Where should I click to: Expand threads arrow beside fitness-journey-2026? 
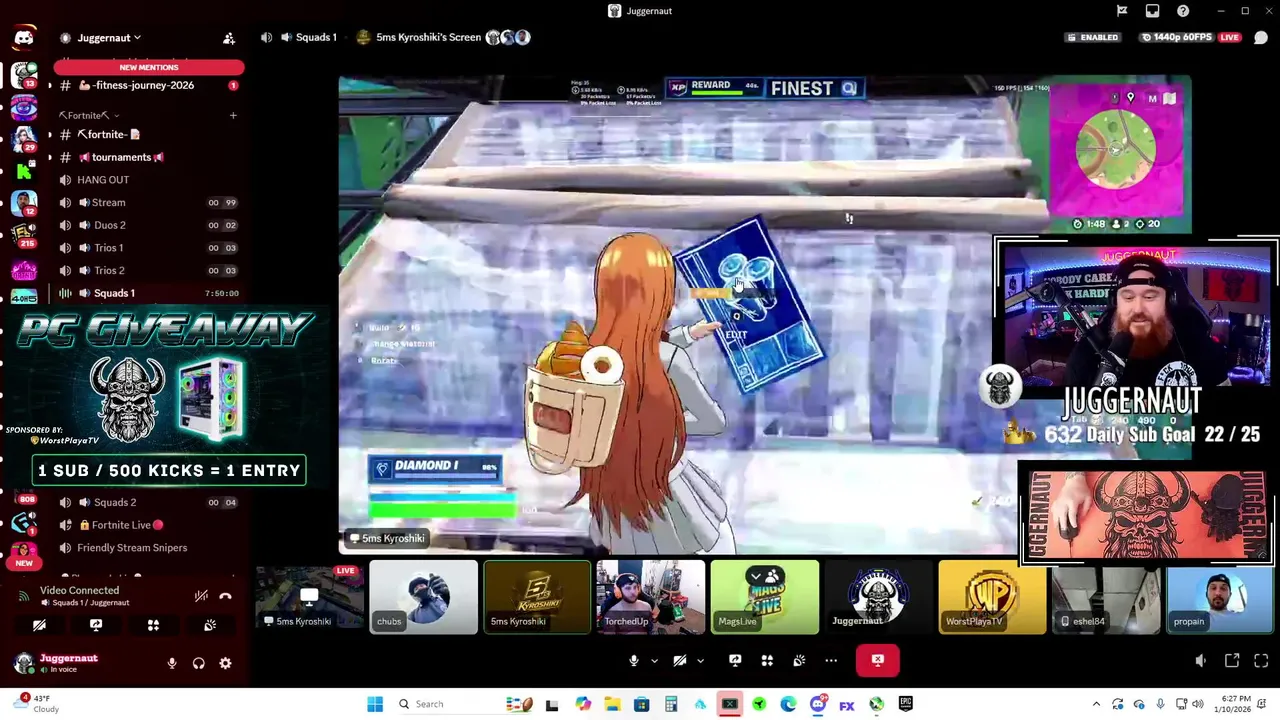[x=49, y=85]
